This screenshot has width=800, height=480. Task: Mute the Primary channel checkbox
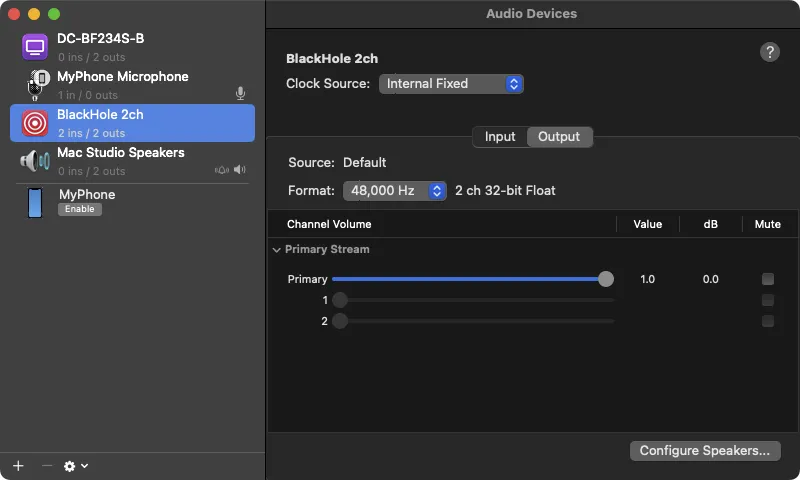coord(767,279)
